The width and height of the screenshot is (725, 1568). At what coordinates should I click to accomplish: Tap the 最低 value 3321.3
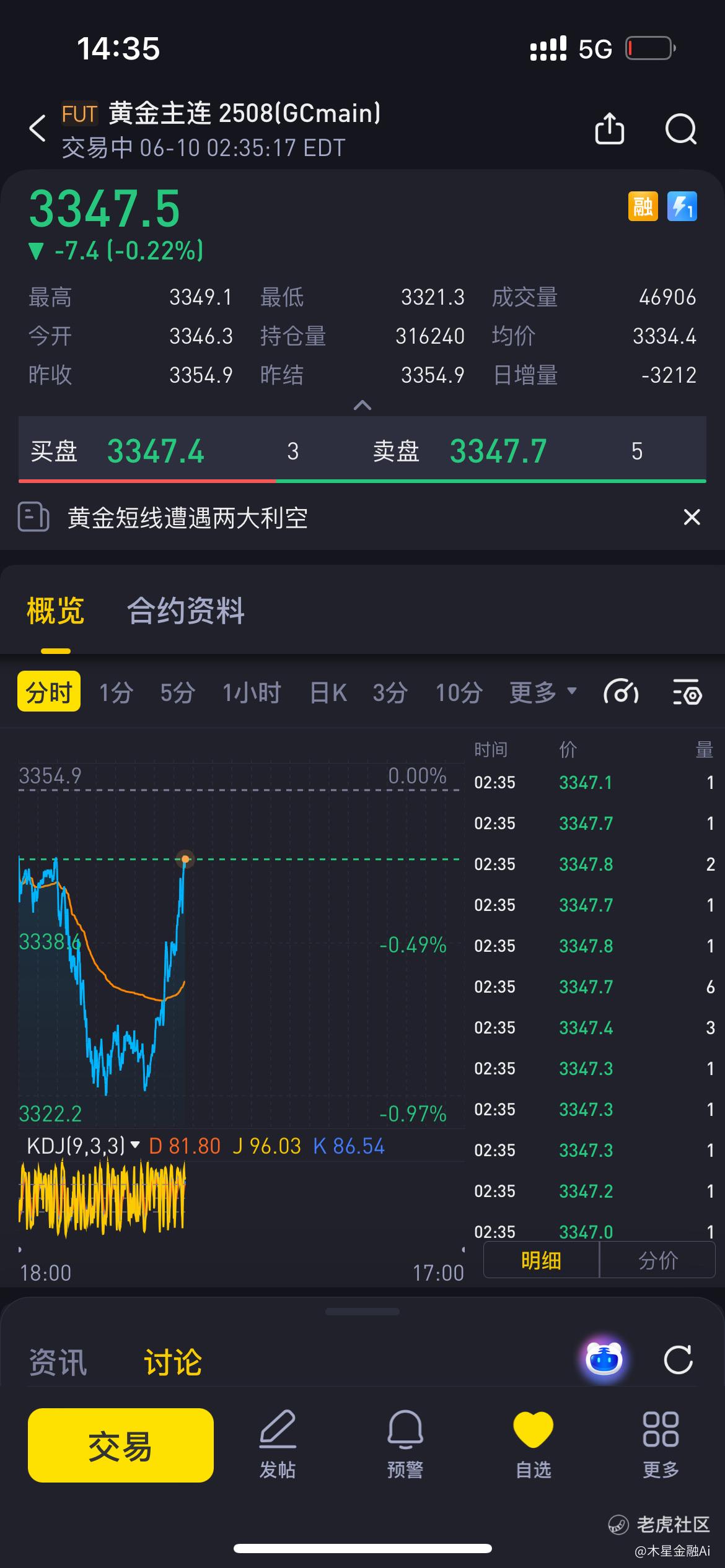tap(433, 297)
